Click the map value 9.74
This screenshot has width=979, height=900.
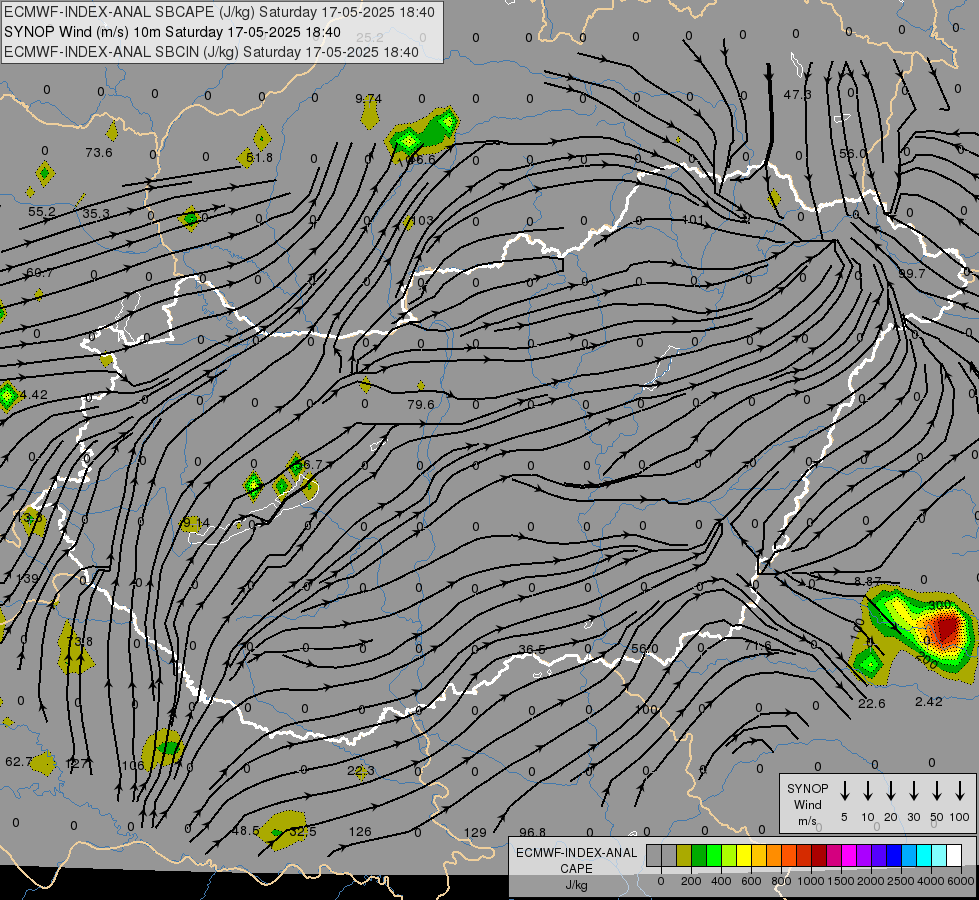[368, 99]
